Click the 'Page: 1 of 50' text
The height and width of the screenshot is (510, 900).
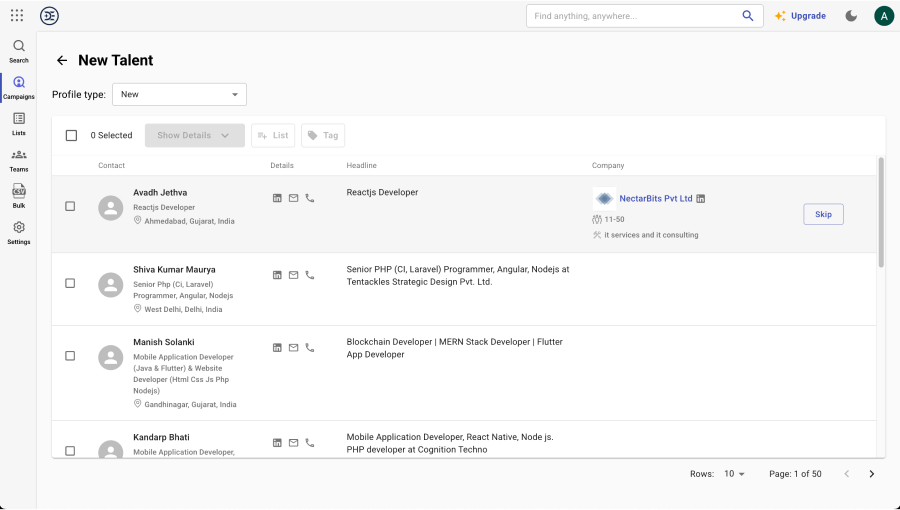(x=795, y=474)
